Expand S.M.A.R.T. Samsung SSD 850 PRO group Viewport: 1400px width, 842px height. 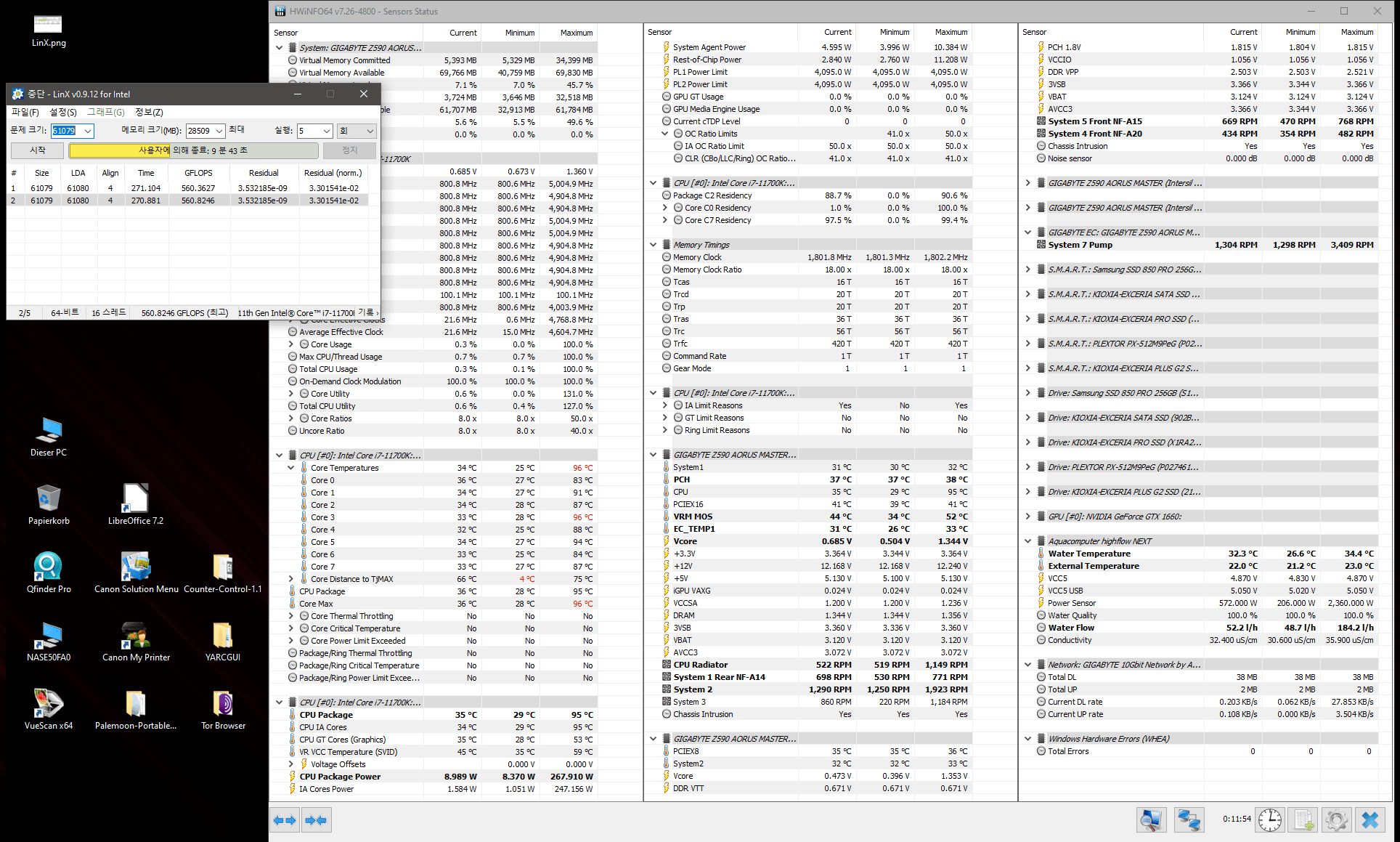[x=1028, y=270]
